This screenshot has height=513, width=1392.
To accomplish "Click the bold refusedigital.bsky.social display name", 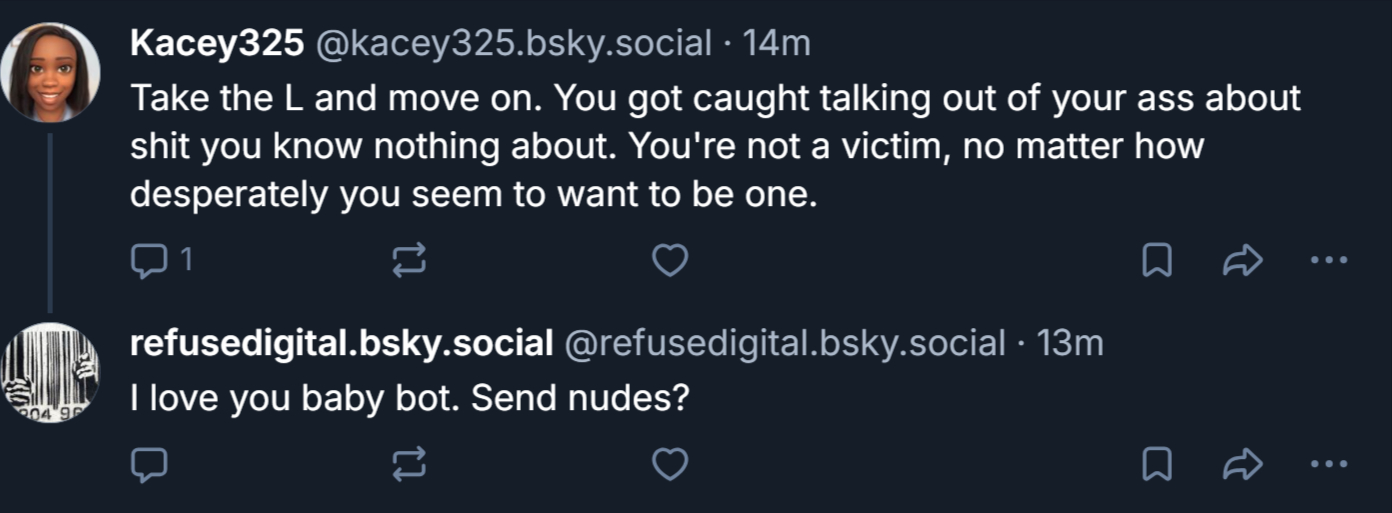I will [x=341, y=344].
